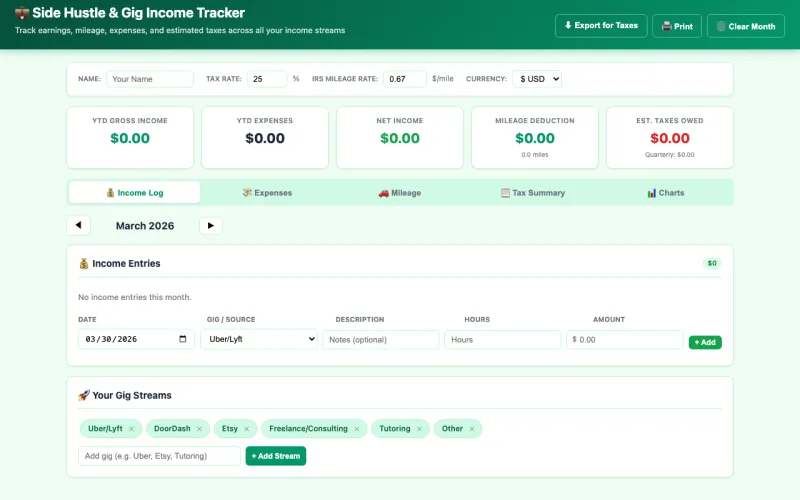Open the Currency dropdown
800x500 pixels.
(x=537, y=79)
